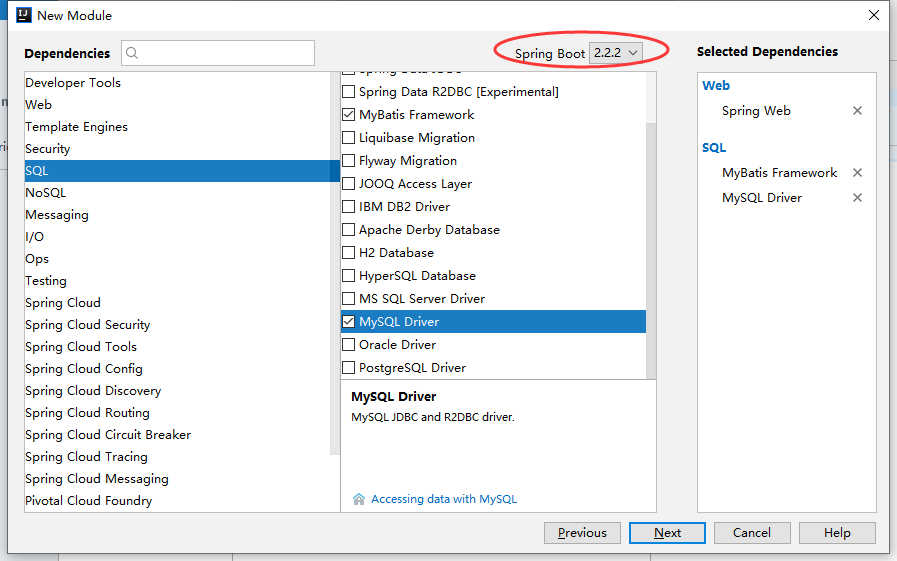Click the Web group heading in Selected Dependencies
This screenshot has width=897, height=561.
click(716, 86)
